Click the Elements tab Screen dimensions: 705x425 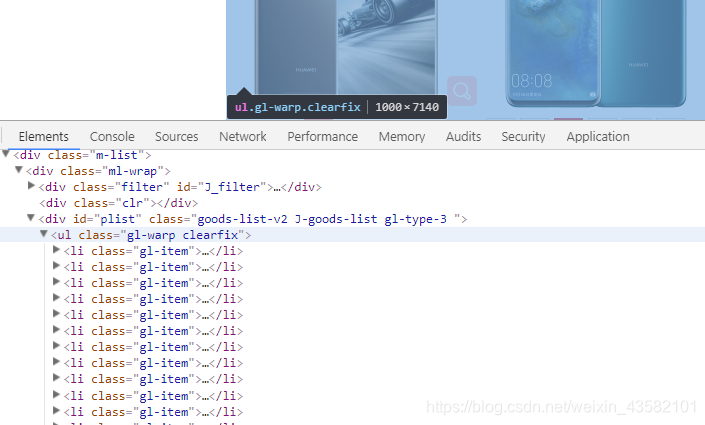[x=44, y=136]
